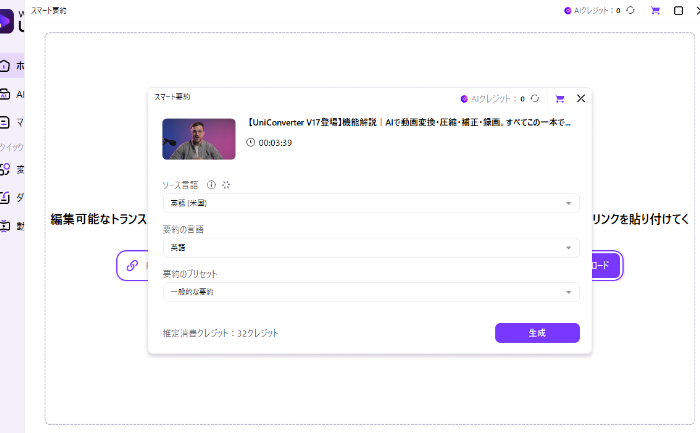Click the main window's top shopping cart icon
Image resolution: width=700 pixels, height=433 pixels.
[x=655, y=10]
